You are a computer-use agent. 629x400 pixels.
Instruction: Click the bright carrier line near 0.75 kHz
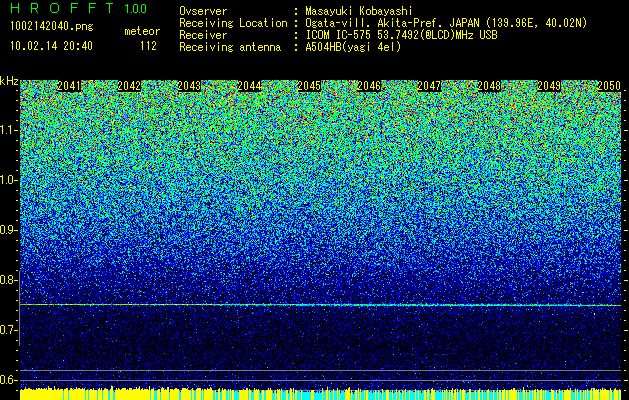tap(320, 305)
